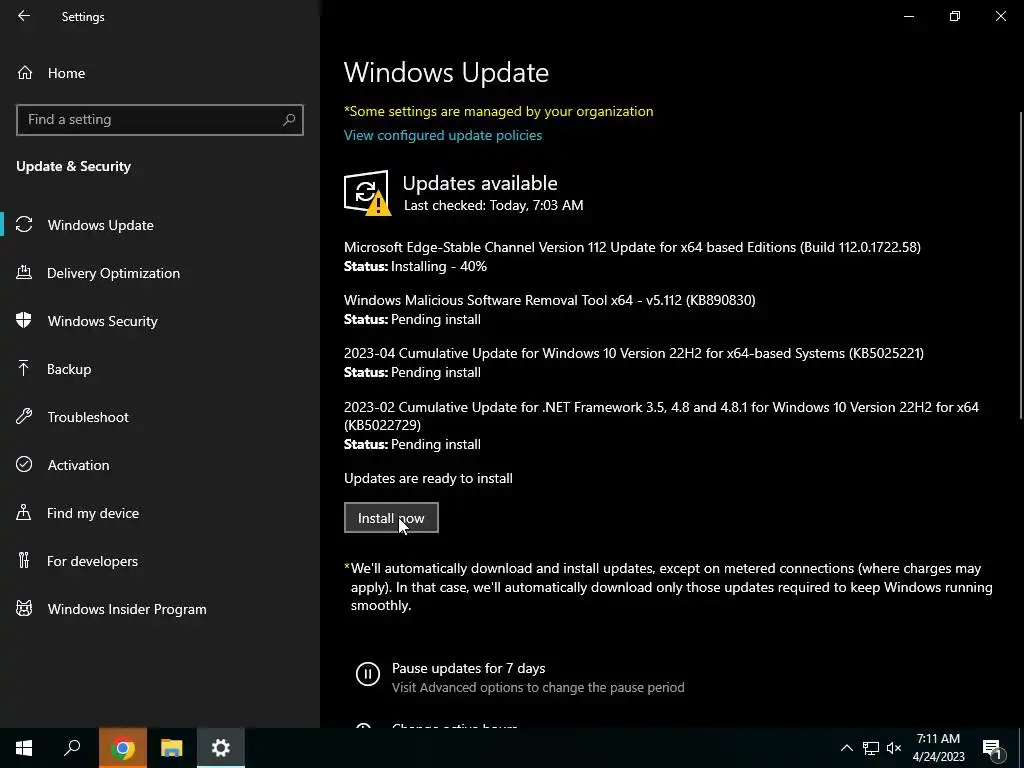The width and height of the screenshot is (1024, 768).
Task: Click the Troubleshoot wrench icon
Action: pos(24,417)
